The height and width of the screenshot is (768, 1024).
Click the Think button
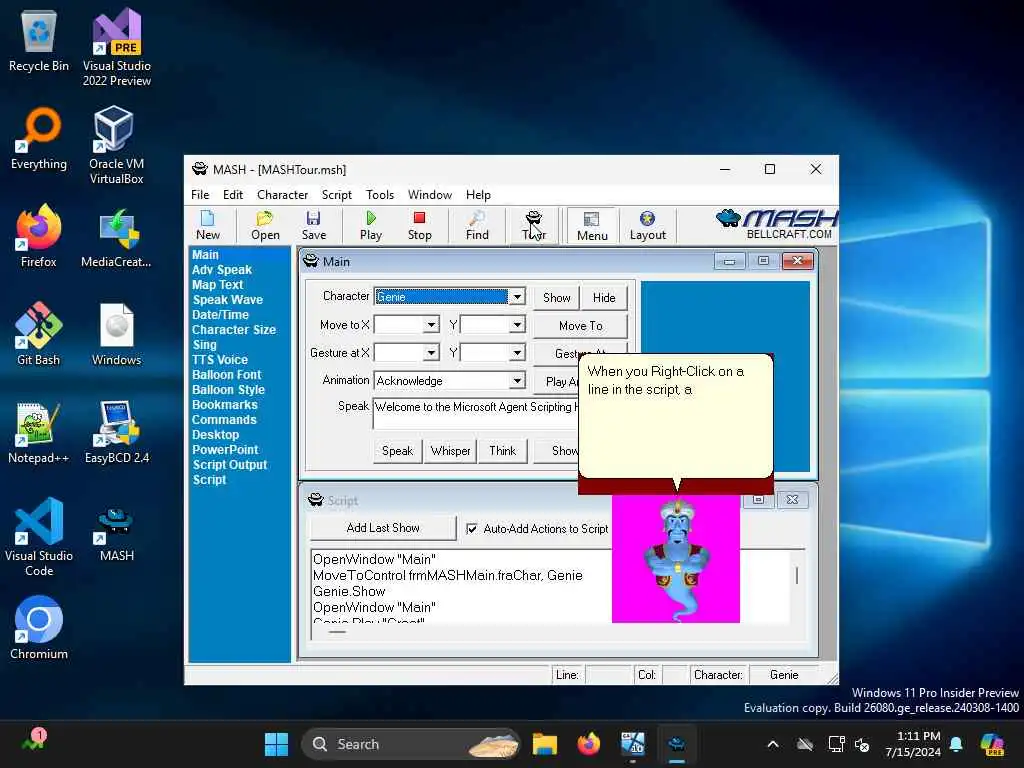point(502,451)
